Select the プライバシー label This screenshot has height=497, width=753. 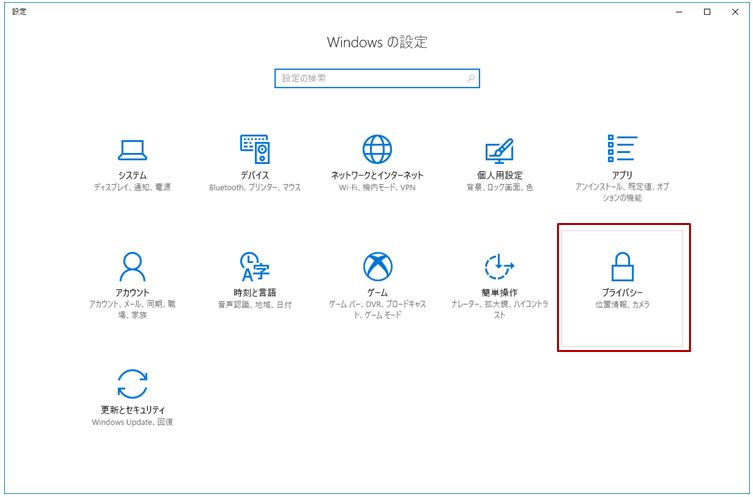[622, 292]
